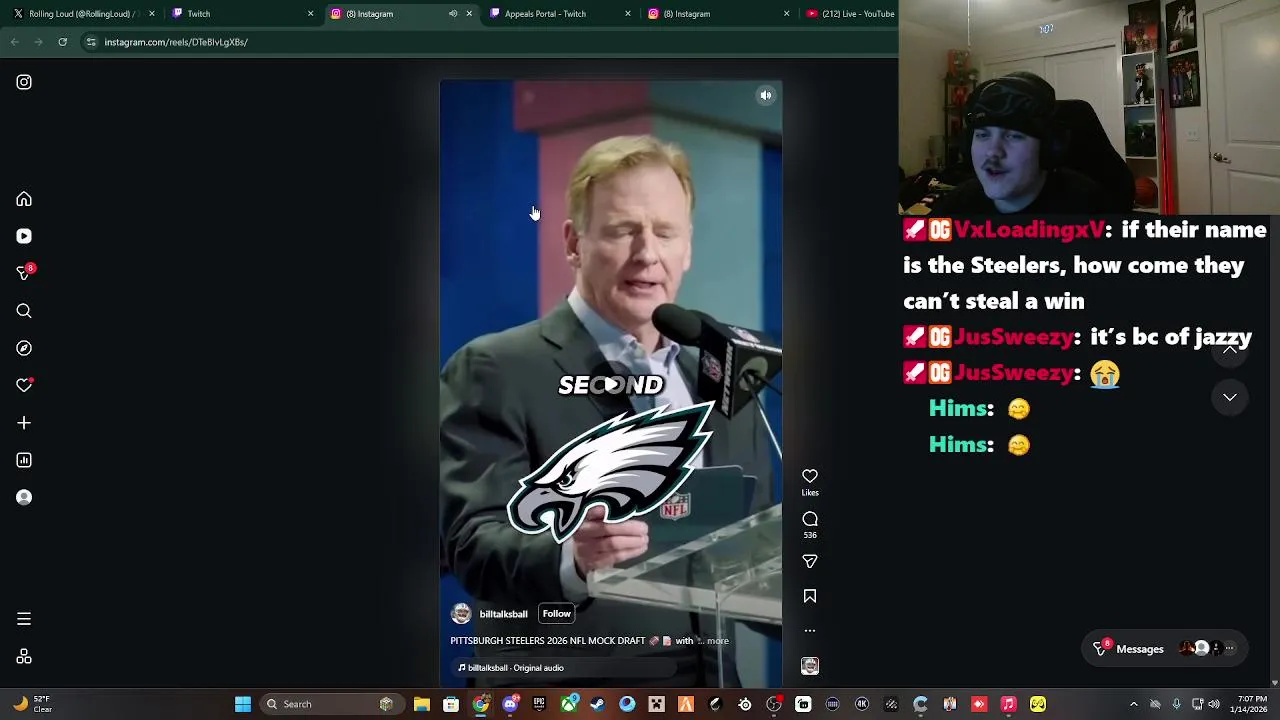Go back in the browser
Image resolution: width=1280 pixels, height=720 pixels.
(14, 42)
